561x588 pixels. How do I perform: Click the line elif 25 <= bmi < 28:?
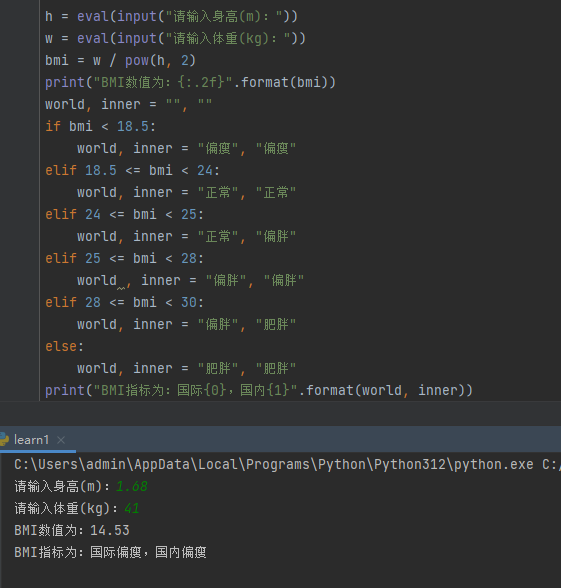click(124, 258)
